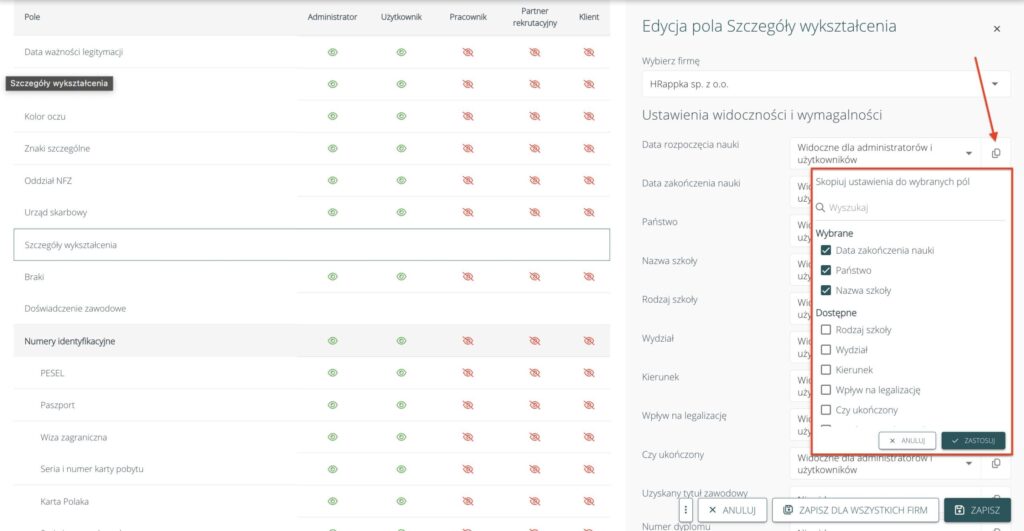Select Szczegóły wykształcenia row in field list
This screenshot has width=1024, height=531.
pos(311,245)
